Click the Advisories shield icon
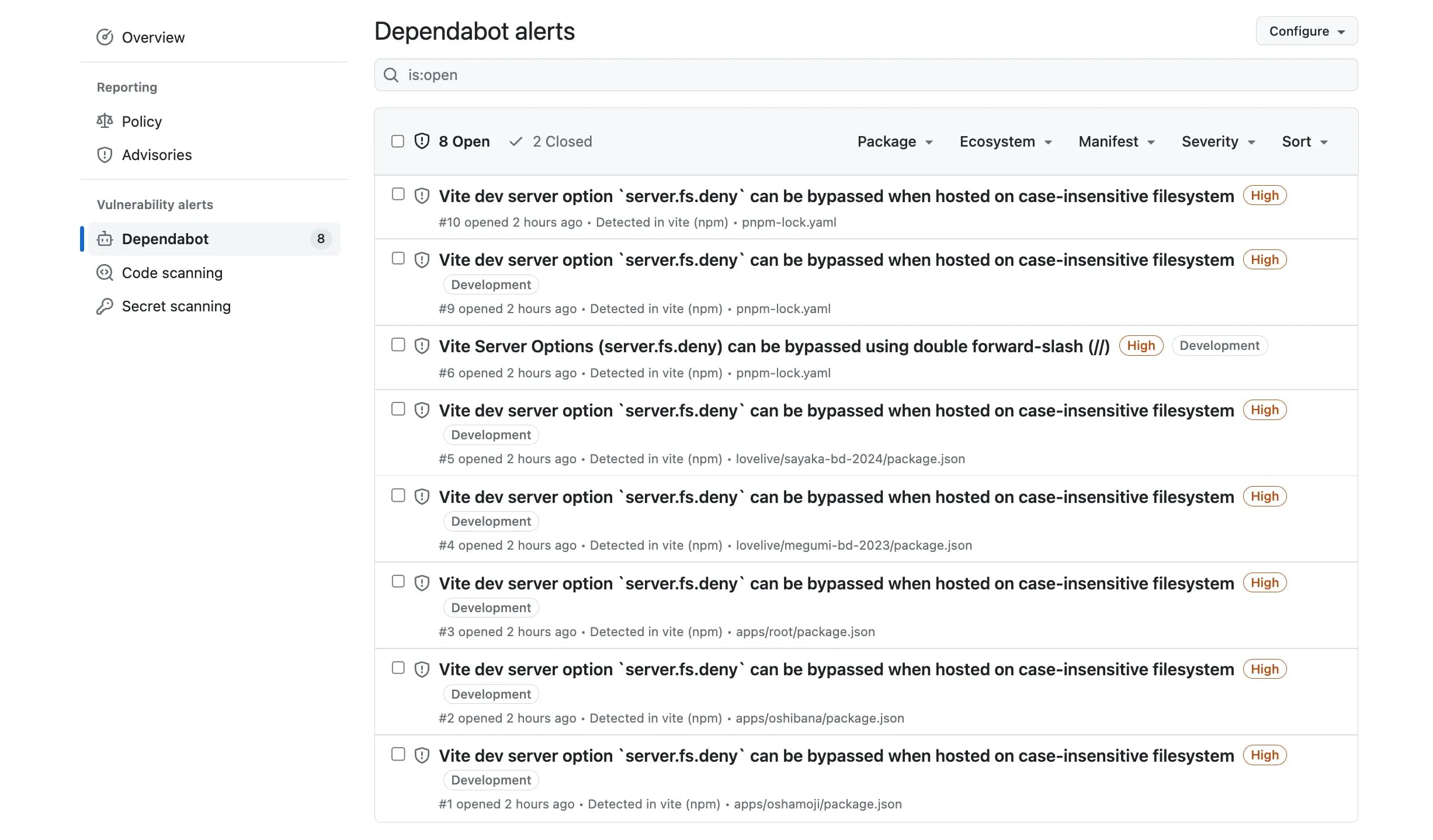Screen dimensions: 1433x840 (x=105, y=155)
